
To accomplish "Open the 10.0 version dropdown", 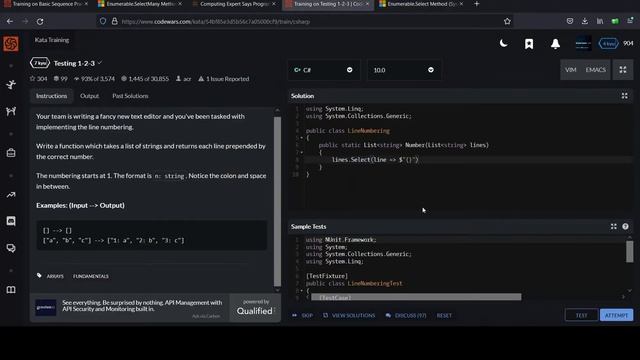I will point(403,70).
